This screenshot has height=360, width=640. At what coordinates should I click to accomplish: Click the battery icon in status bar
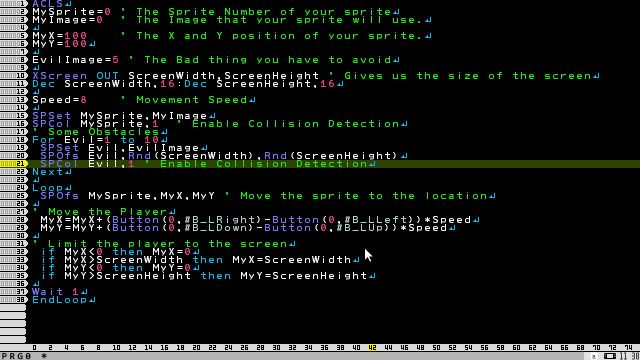[x=610, y=356]
